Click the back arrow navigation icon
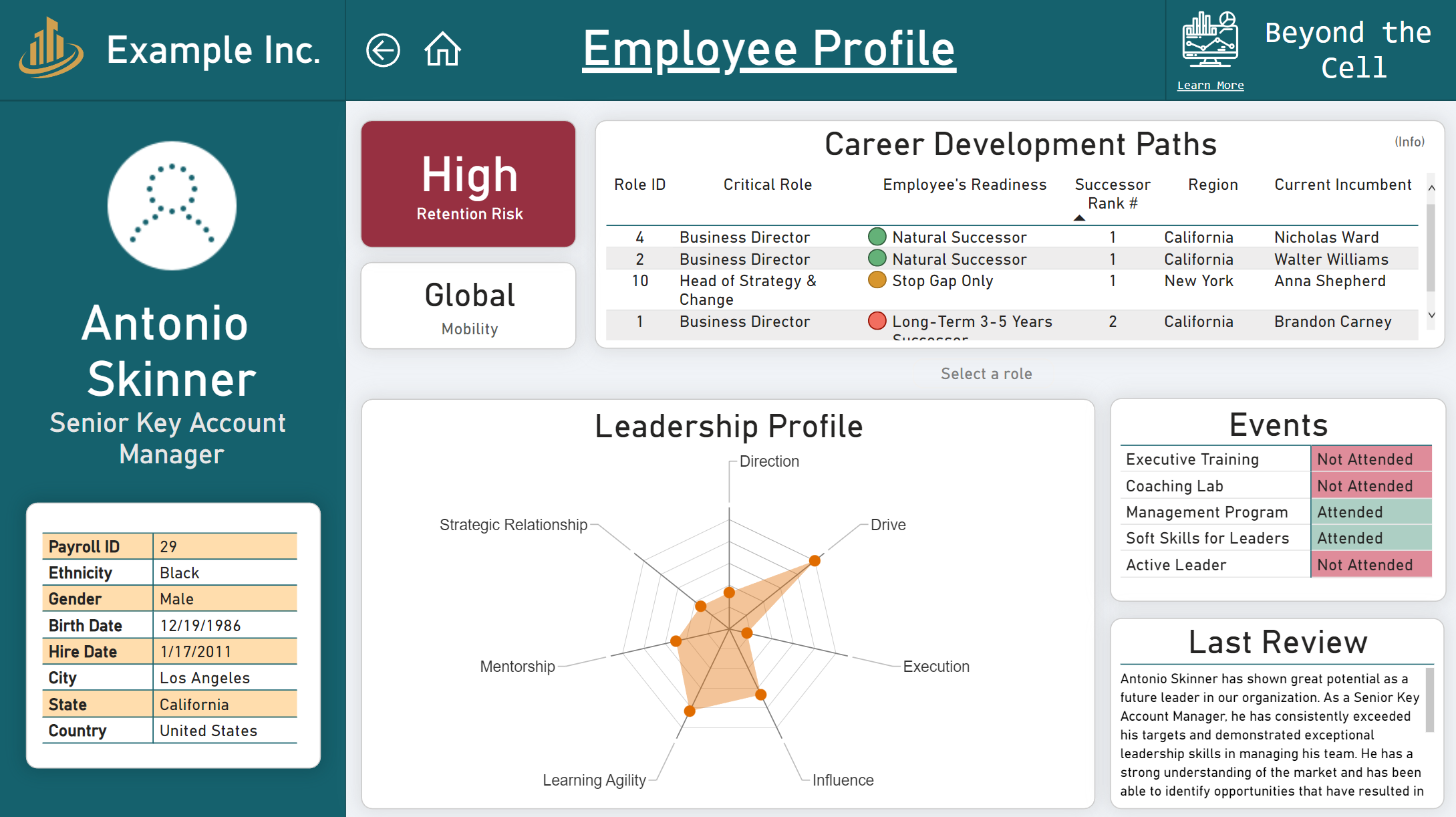This screenshot has width=1456, height=817. [382, 49]
